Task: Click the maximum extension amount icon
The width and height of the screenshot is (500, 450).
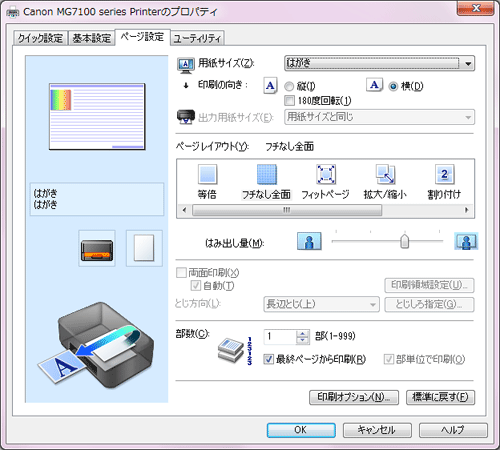Action: click(x=466, y=241)
